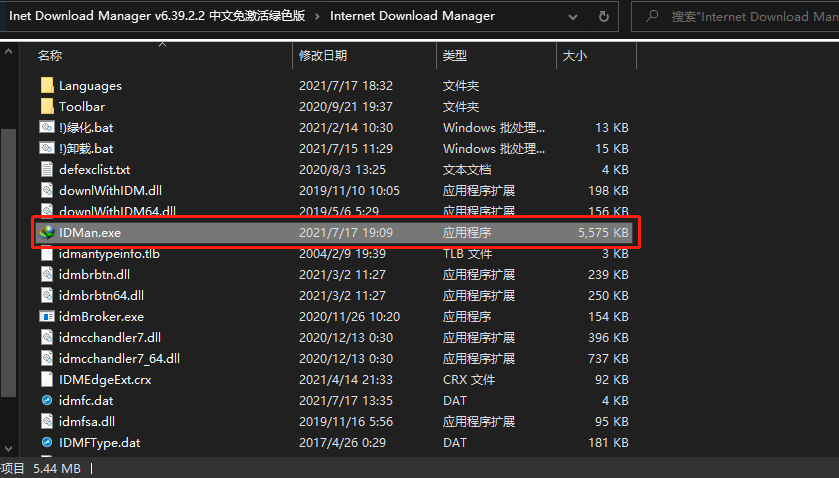Select the file name idmantypeinfo.tlb
Viewport: 839px width, 478px height.
click(x=109, y=253)
